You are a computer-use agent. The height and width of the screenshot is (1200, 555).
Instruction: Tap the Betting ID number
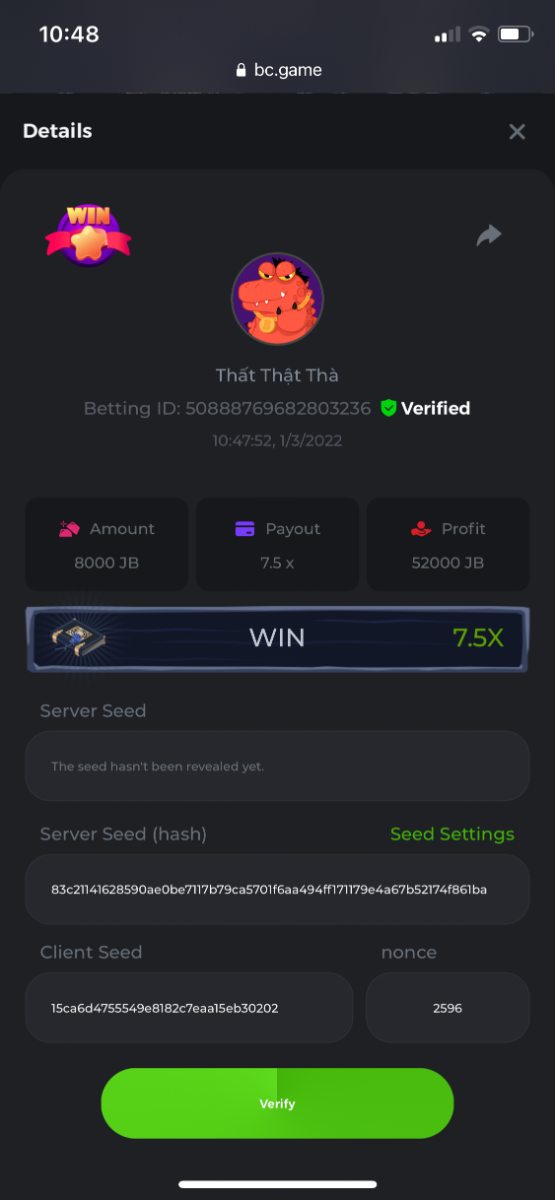click(278, 408)
